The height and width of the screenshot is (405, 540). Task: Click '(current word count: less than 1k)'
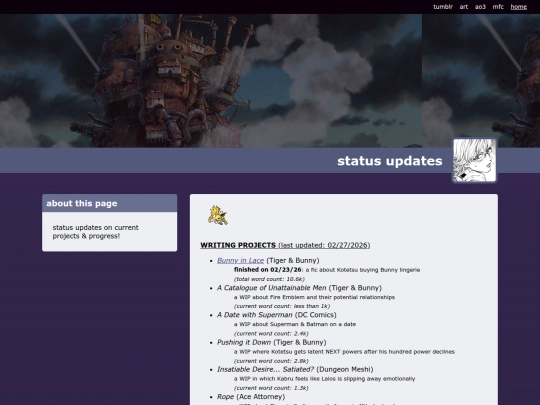[282, 306]
